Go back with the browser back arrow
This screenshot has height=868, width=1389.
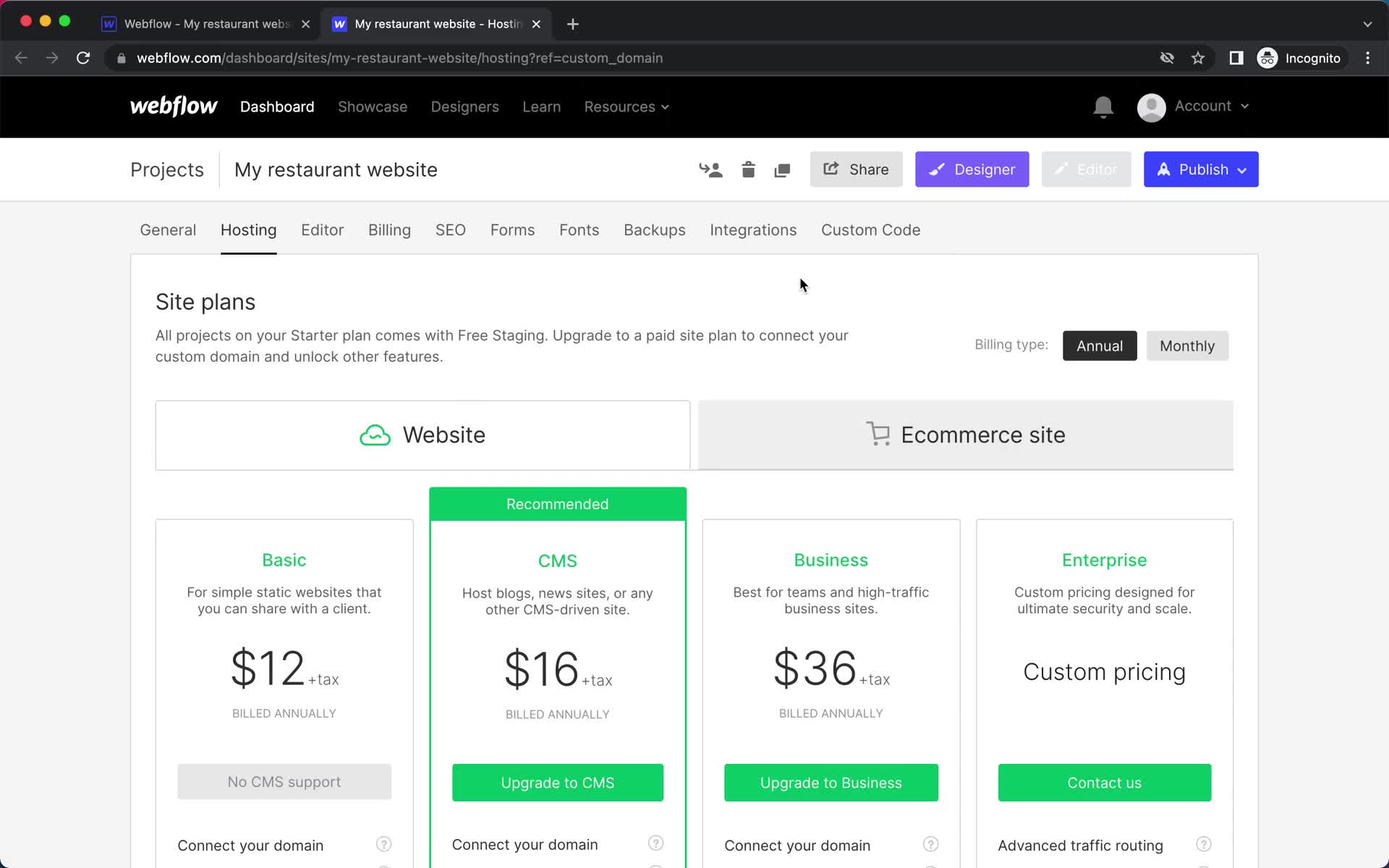tap(21, 58)
